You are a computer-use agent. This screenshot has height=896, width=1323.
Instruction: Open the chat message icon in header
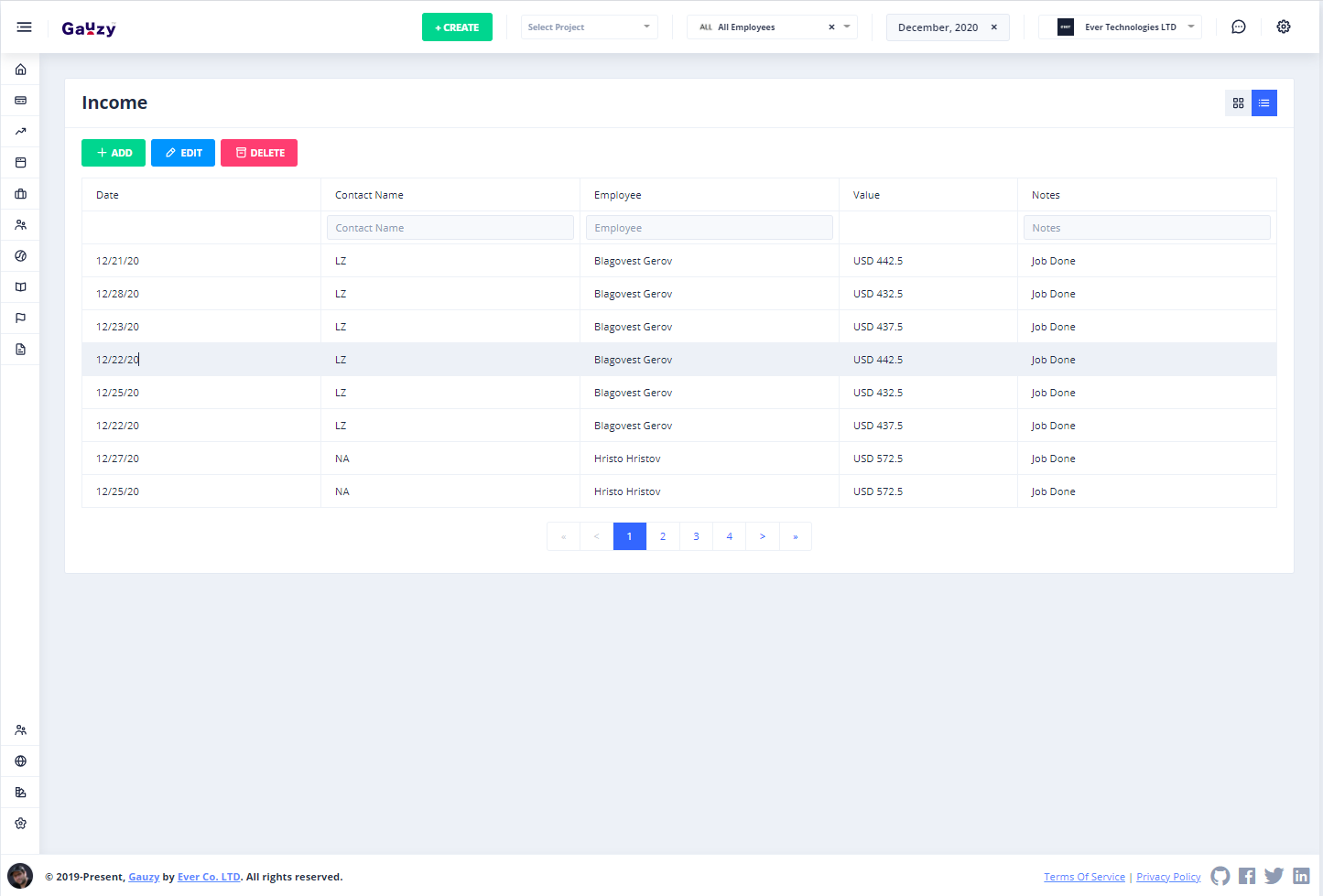[x=1238, y=27]
